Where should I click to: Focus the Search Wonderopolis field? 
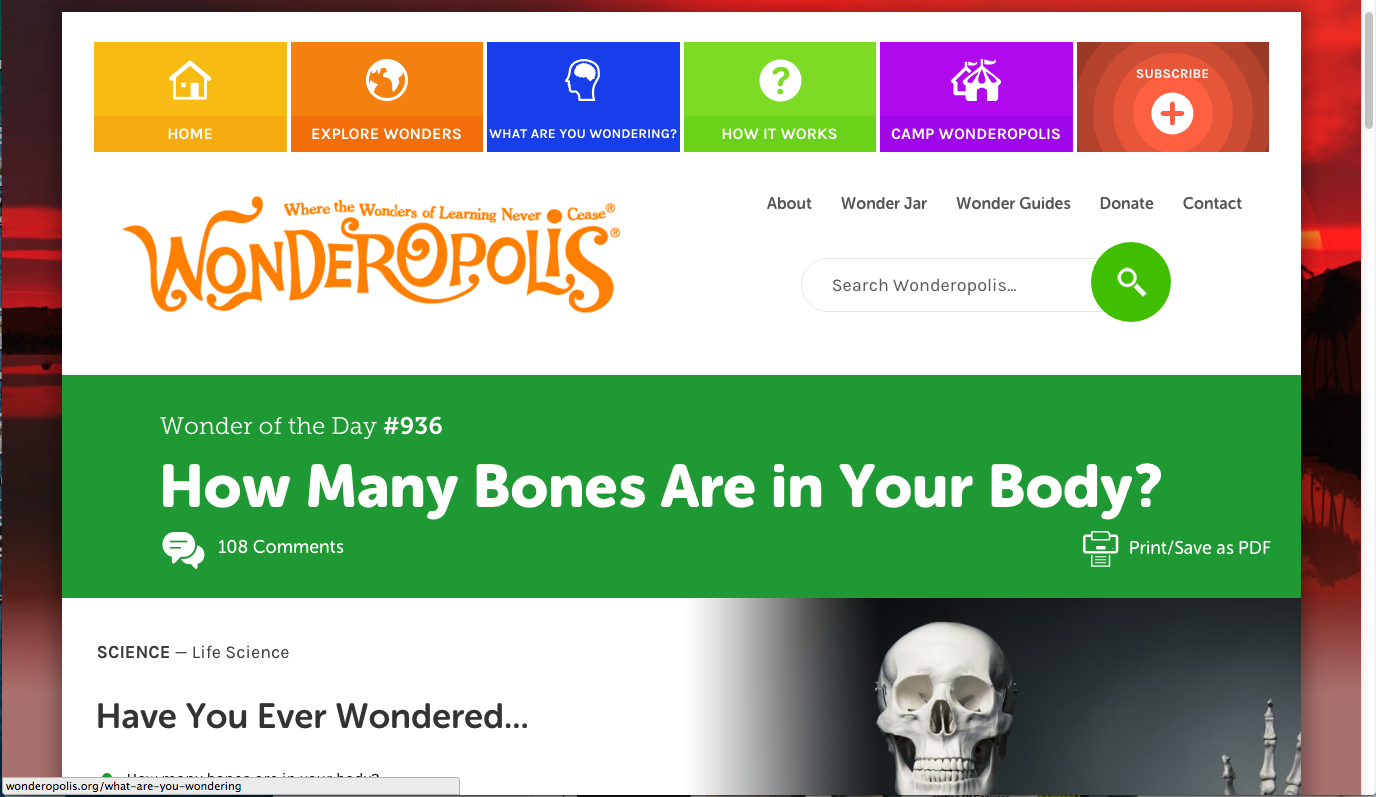coord(948,285)
